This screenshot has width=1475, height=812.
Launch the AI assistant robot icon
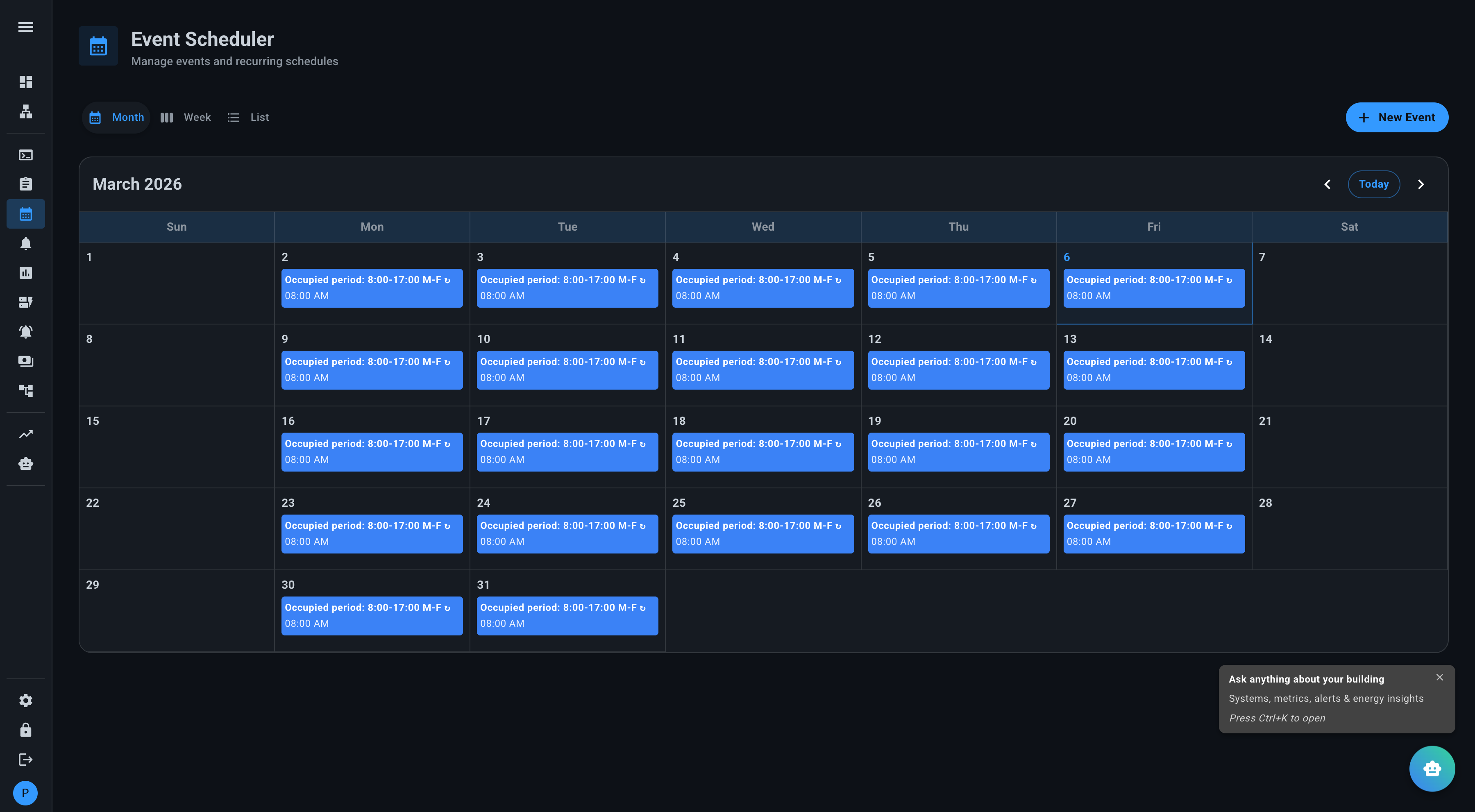(x=1433, y=769)
